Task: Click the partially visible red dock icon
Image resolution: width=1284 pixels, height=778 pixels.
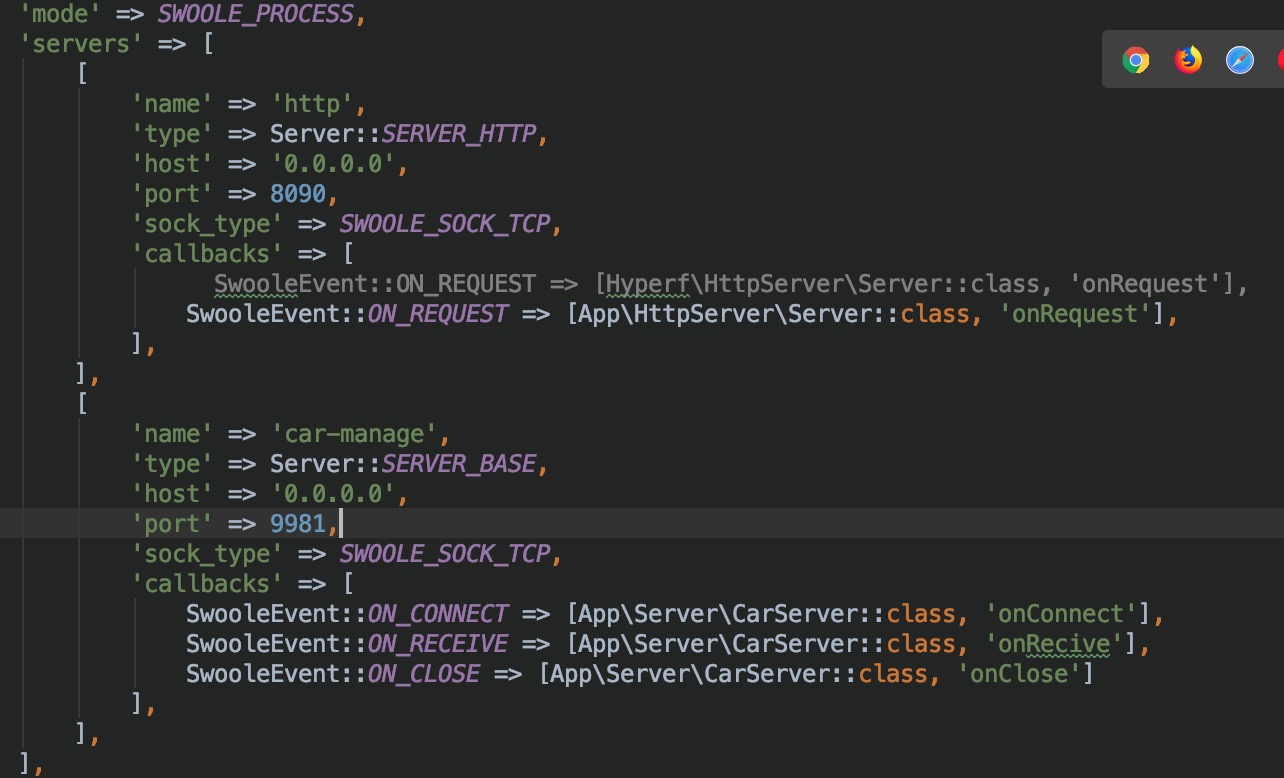Action: [1279, 60]
